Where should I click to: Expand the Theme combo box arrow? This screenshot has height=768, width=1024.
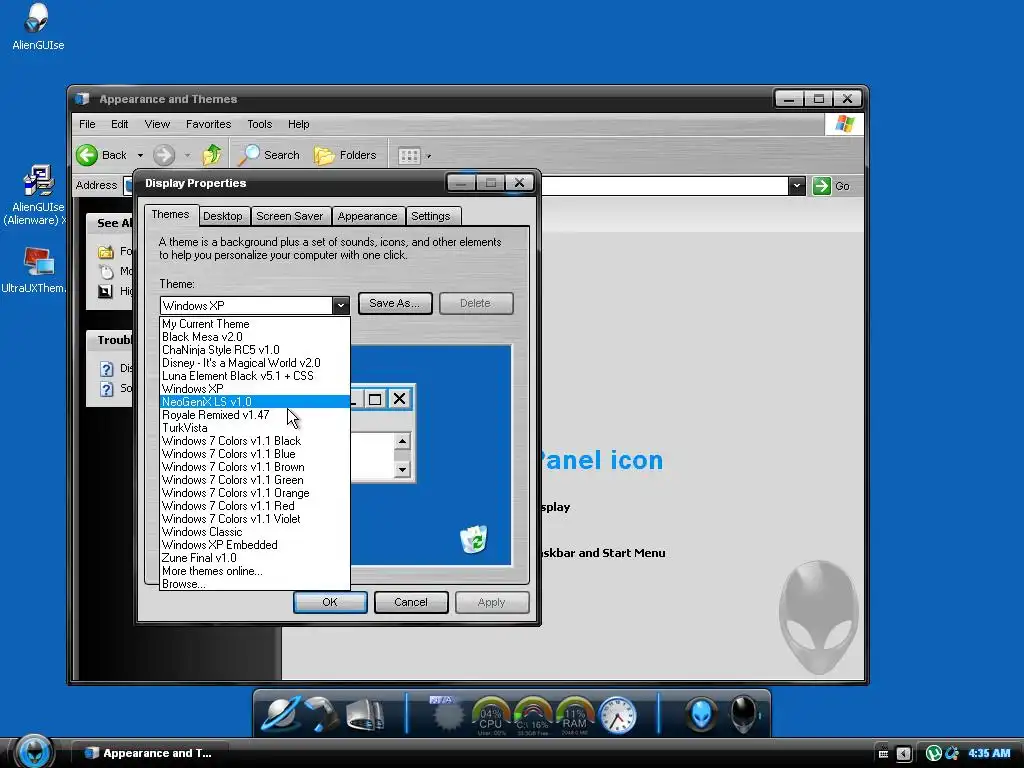[340, 305]
